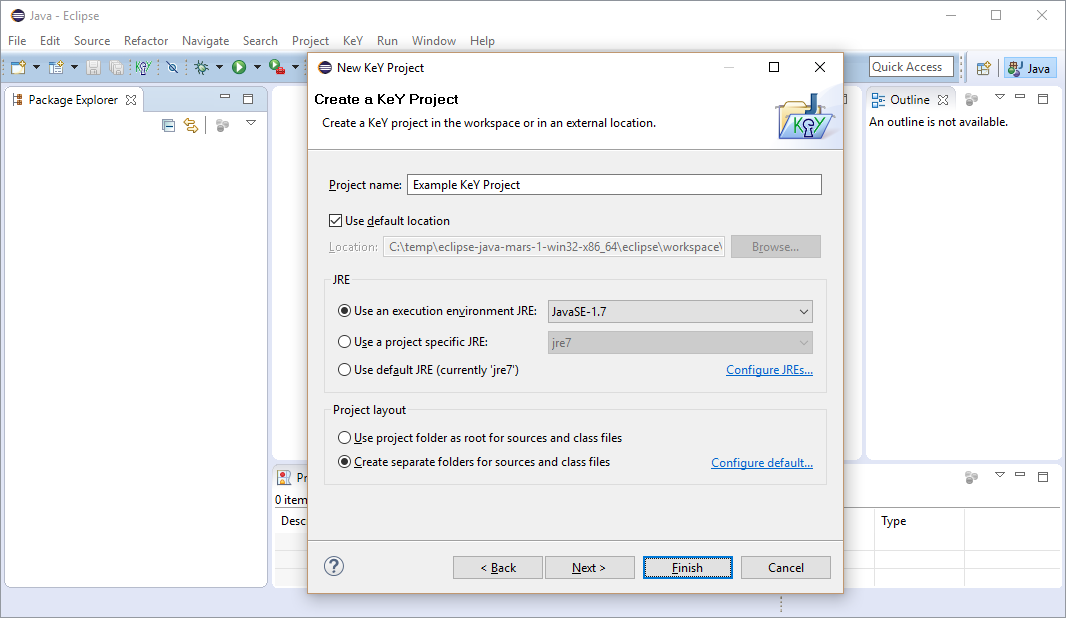The image size is (1066, 618).
Task: Select Use an execution environment JRE radio
Action: (x=345, y=311)
